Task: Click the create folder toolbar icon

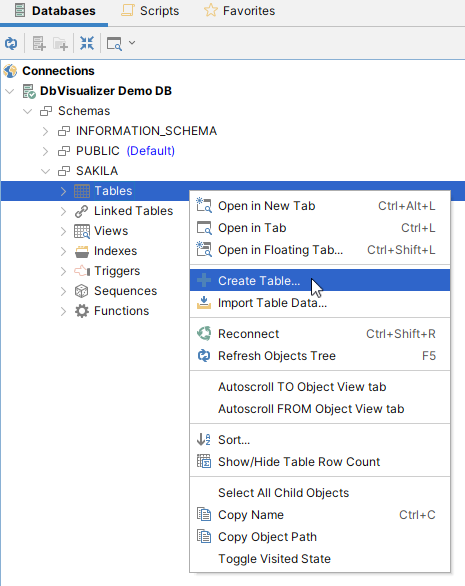Action: click(x=60, y=43)
